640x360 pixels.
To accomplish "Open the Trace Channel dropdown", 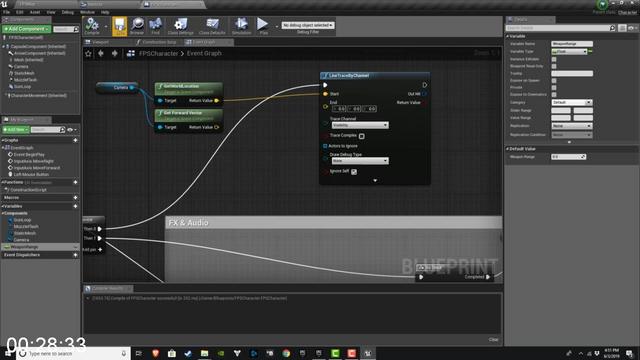I will pos(360,125).
